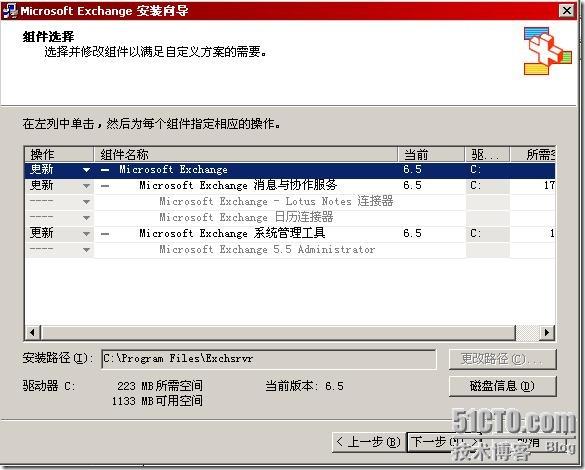
Task: Collapse the 系统管理工具 tree node
Action: [105, 234]
